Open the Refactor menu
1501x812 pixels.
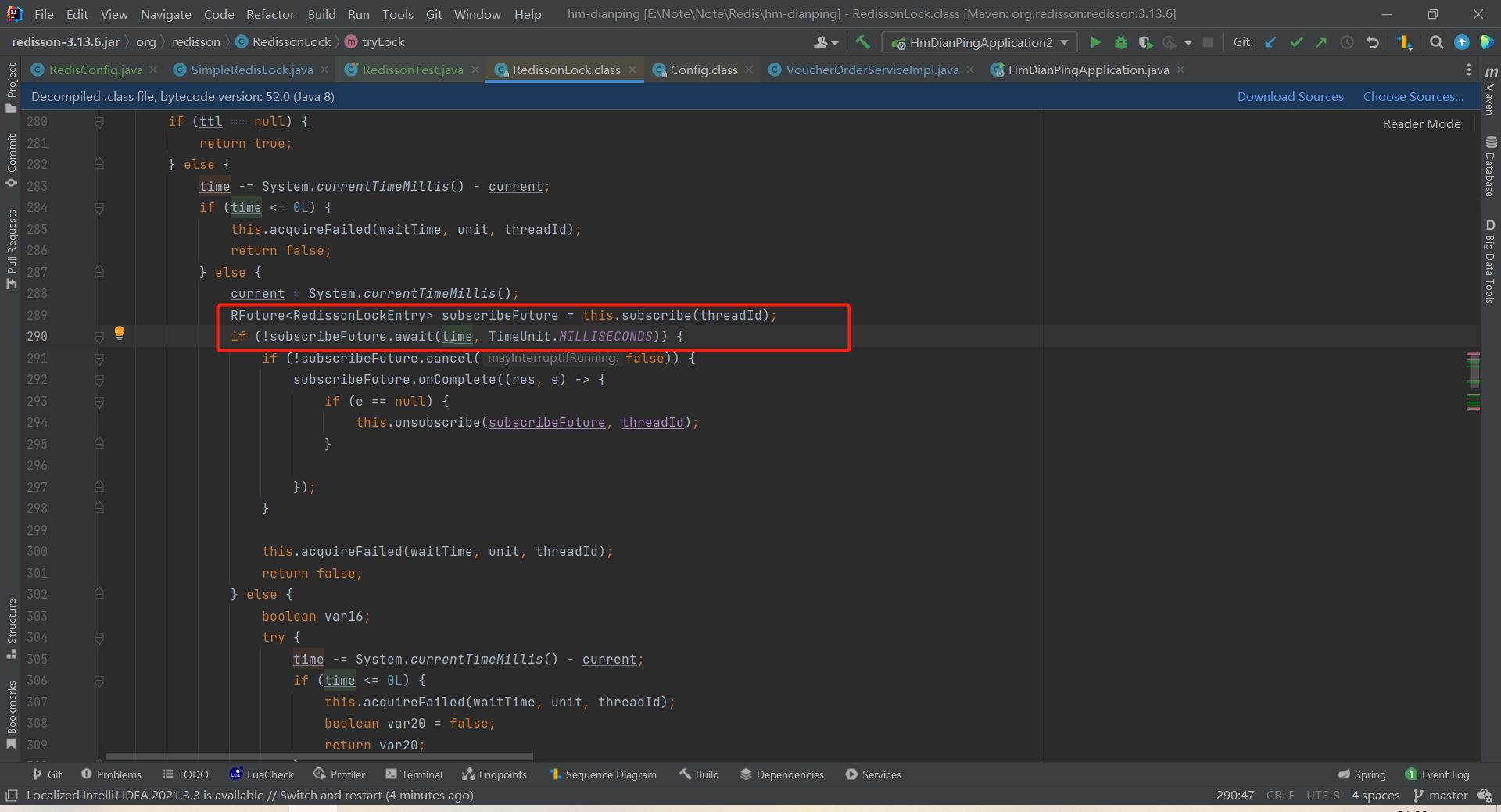tap(270, 14)
